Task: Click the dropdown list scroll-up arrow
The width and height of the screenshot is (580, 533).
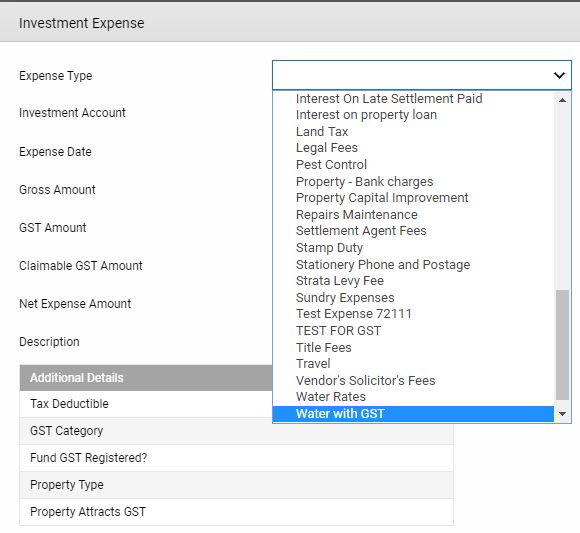Action: click(x=562, y=100)
